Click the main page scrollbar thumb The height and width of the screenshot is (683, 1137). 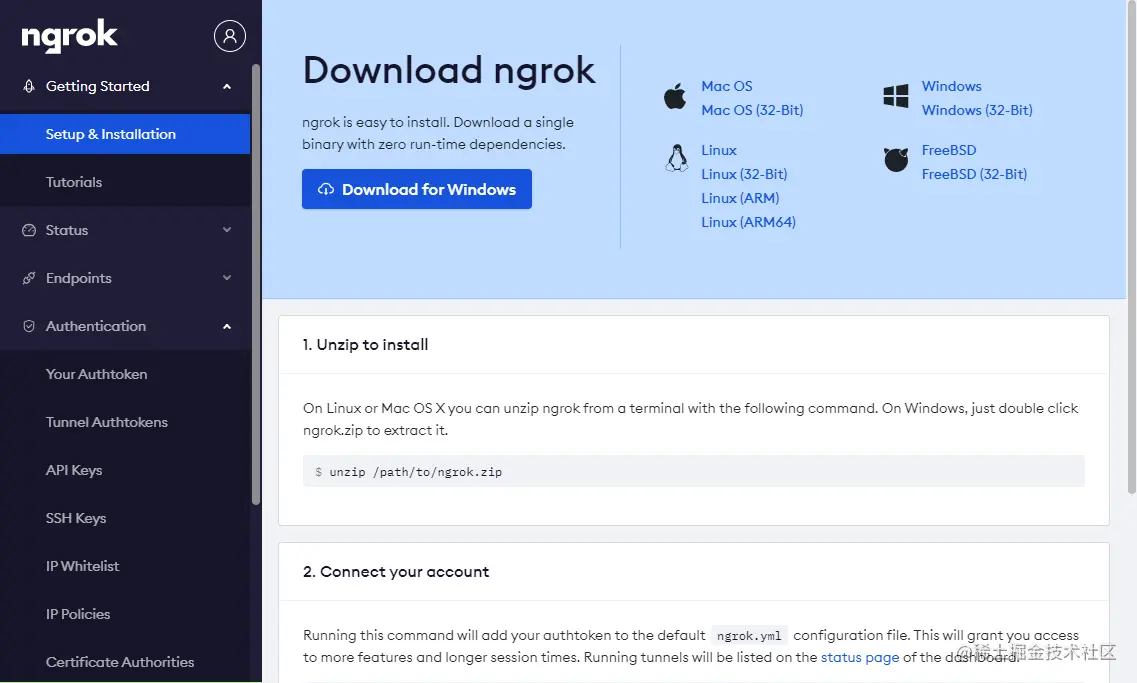[x=1132, y=247]
